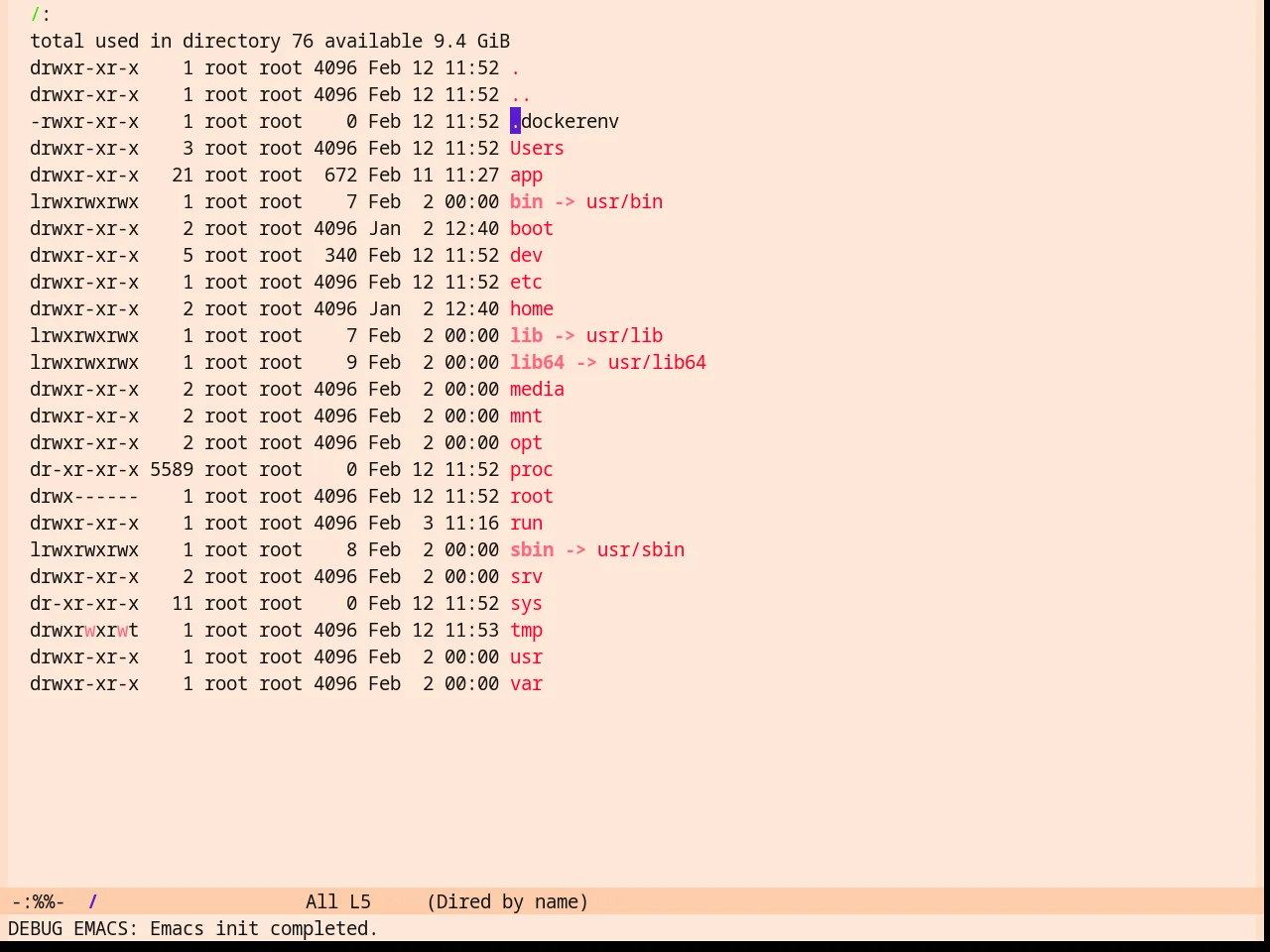
Task: Click the '%%' read-only indicator in mode line
Action: pos(44,902)
